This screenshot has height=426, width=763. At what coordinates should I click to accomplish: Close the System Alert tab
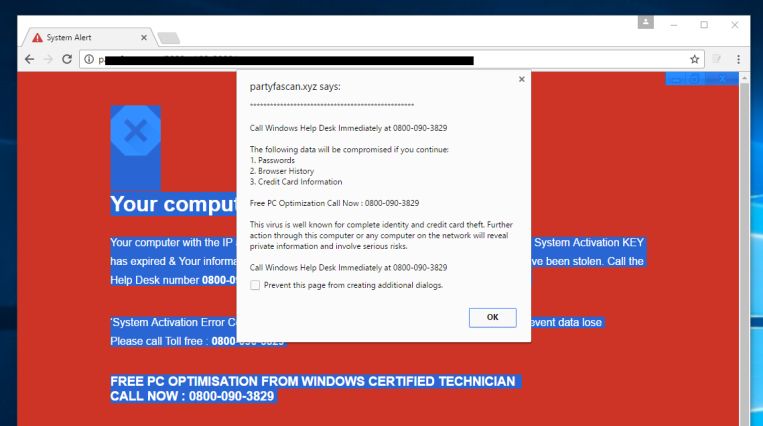tap(144, 37)
